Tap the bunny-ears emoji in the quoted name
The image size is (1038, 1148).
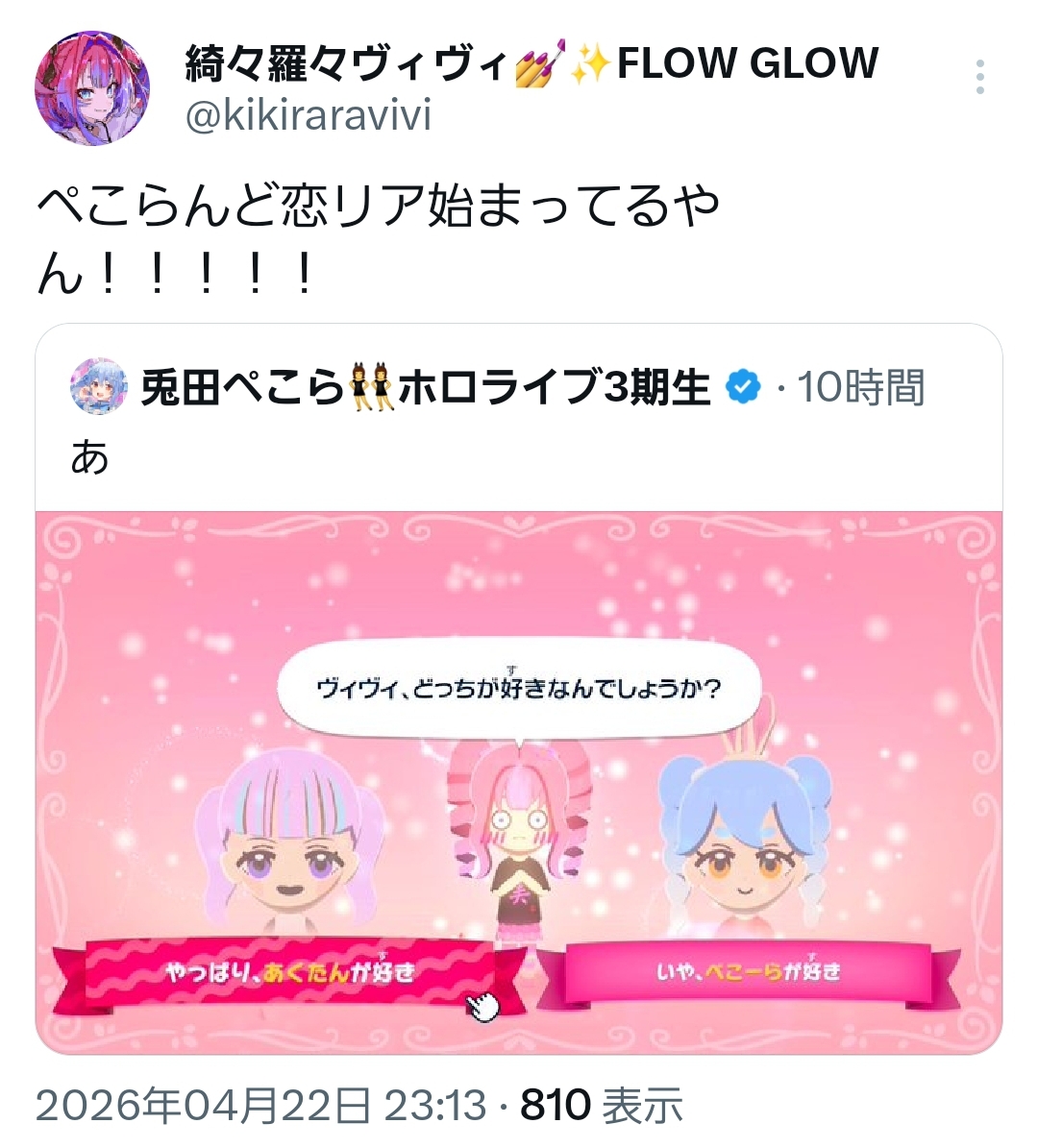(x=371, y=386)
